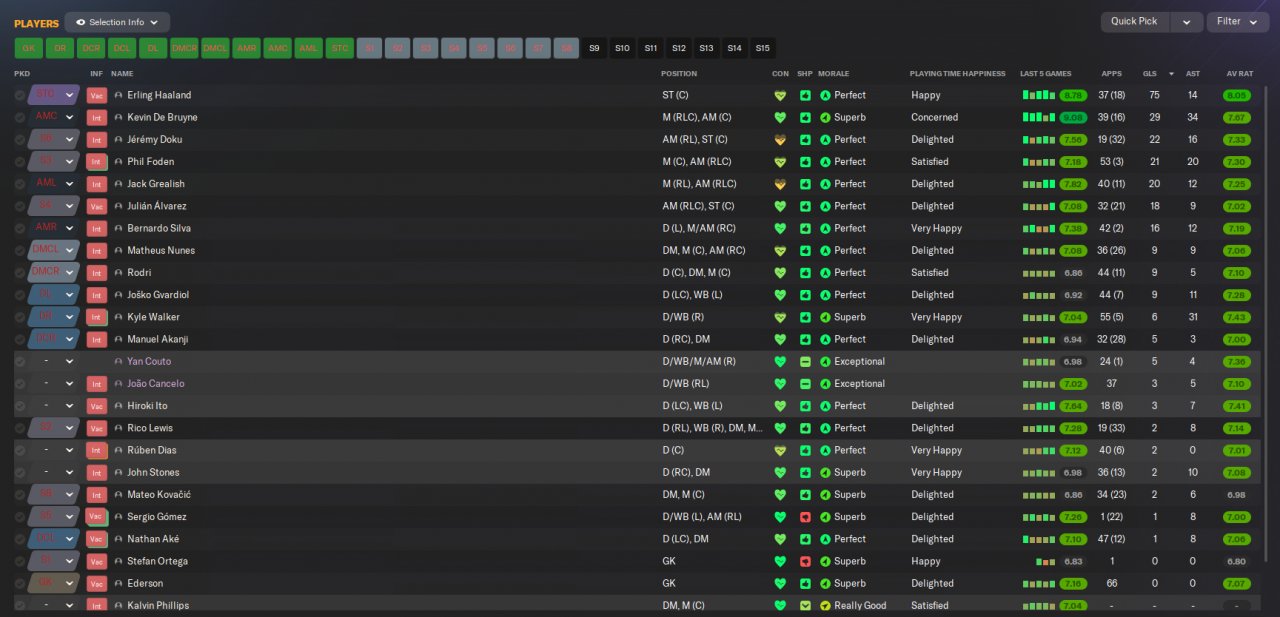The height and width of the screenshot is (617, 1280).
Task: Click the person icon beside Yan Couto
Action: (x=119, y=362)
